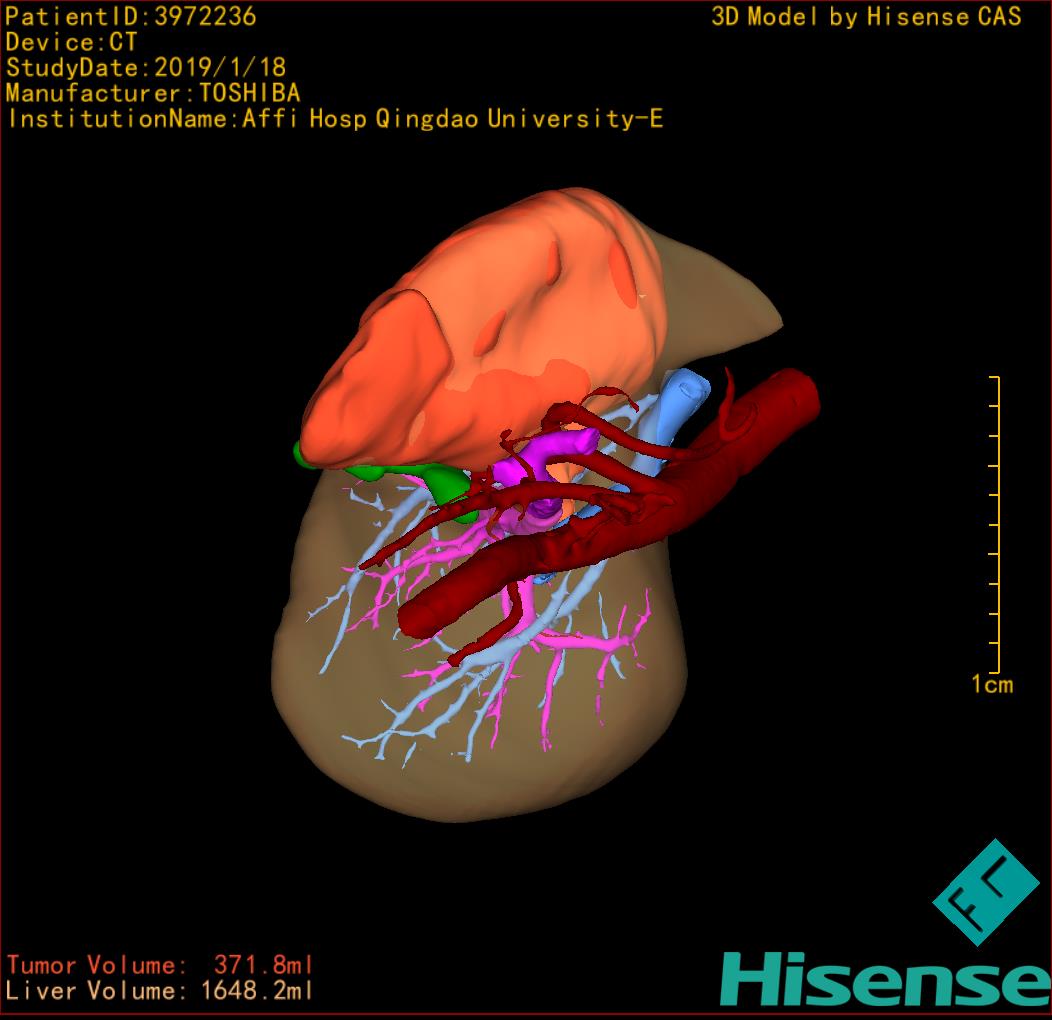Click the InstitutionName Affi Hosp Qingdao text
This screenshot has height=1020, width=1052.
[x=335, y=119]
